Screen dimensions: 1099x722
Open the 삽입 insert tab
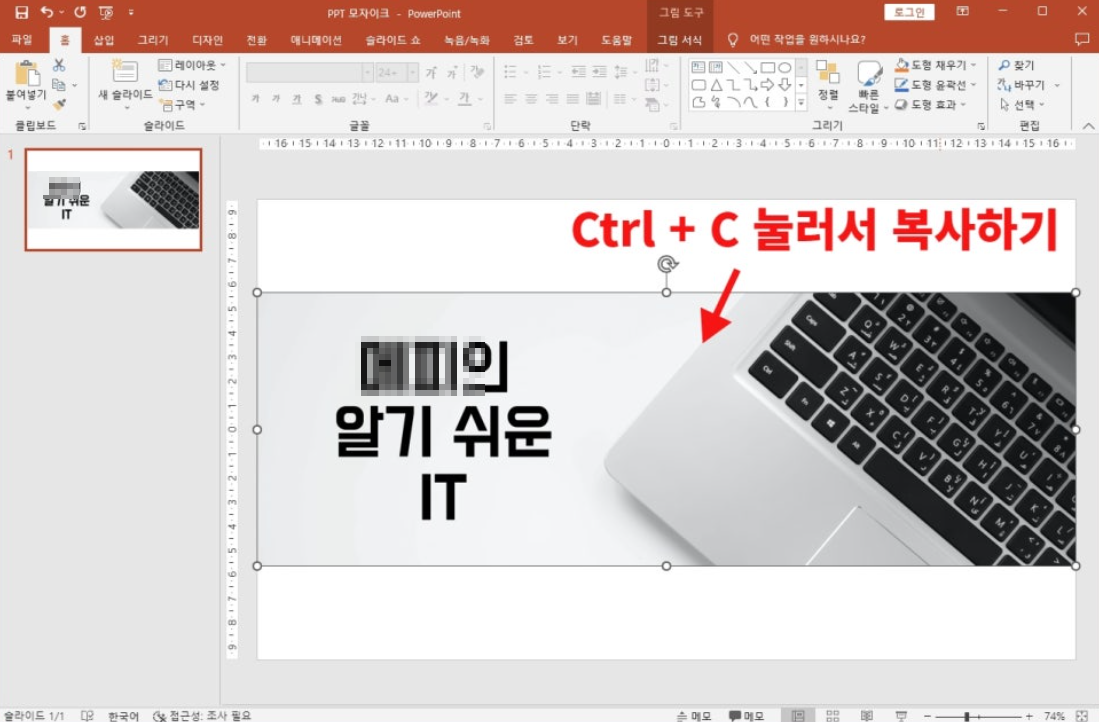pos(104,40)
